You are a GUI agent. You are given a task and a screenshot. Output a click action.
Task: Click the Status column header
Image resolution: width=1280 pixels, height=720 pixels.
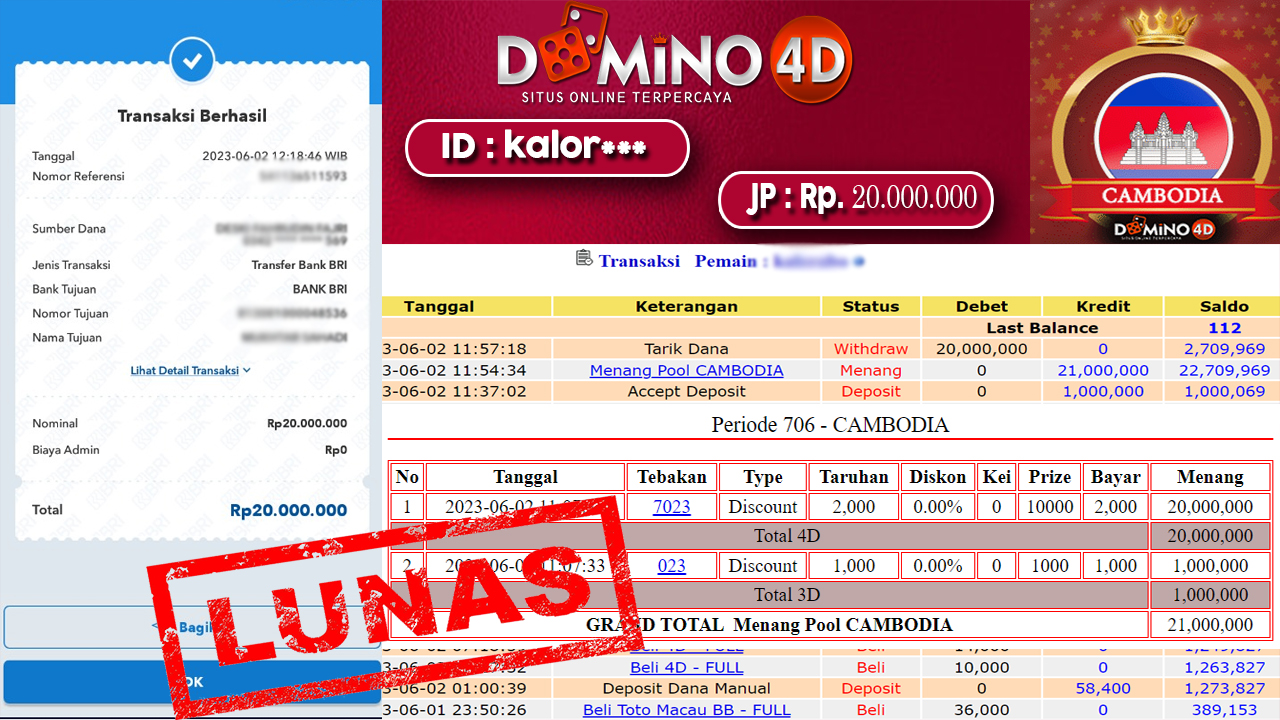tap(871, 306)
